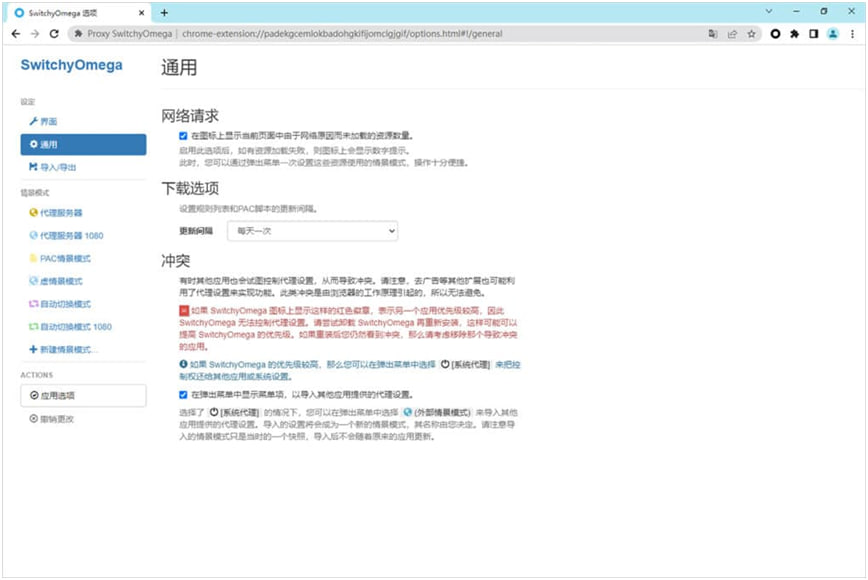Viewport: 868px width, 580px height.
Task: Open the Chrome extensions puzzle icon
Action: pyautogui.click(x=794, y=33)
